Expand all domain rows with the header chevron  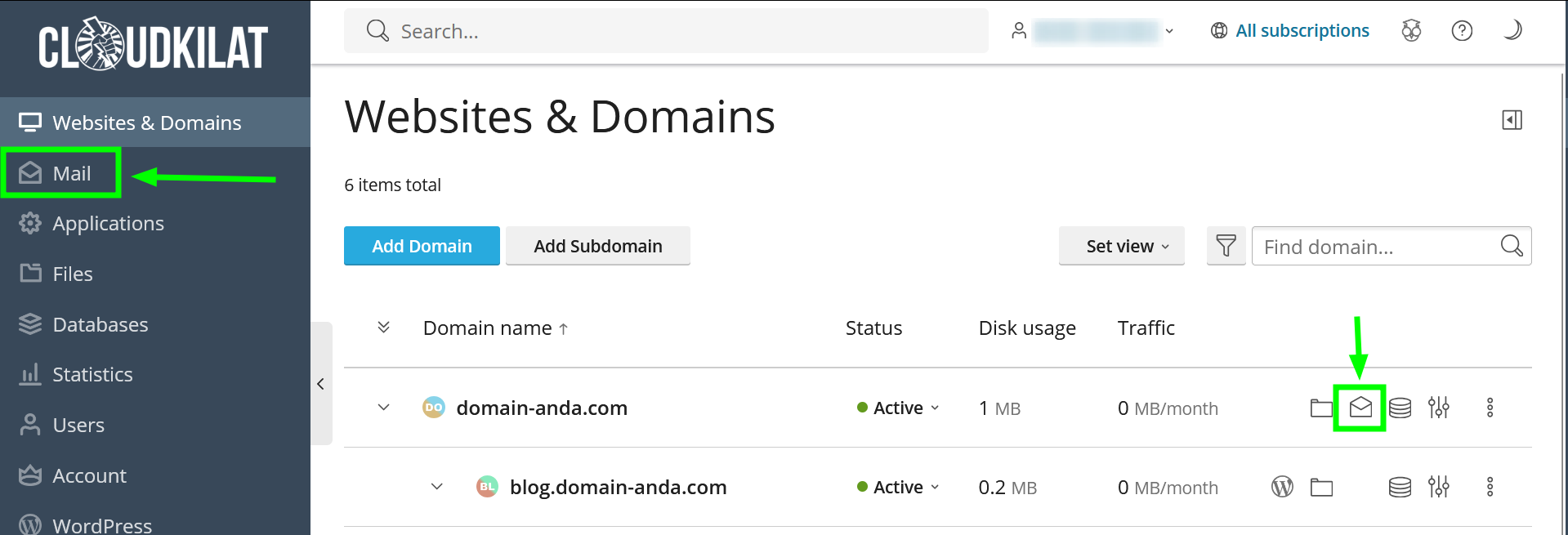383,328
